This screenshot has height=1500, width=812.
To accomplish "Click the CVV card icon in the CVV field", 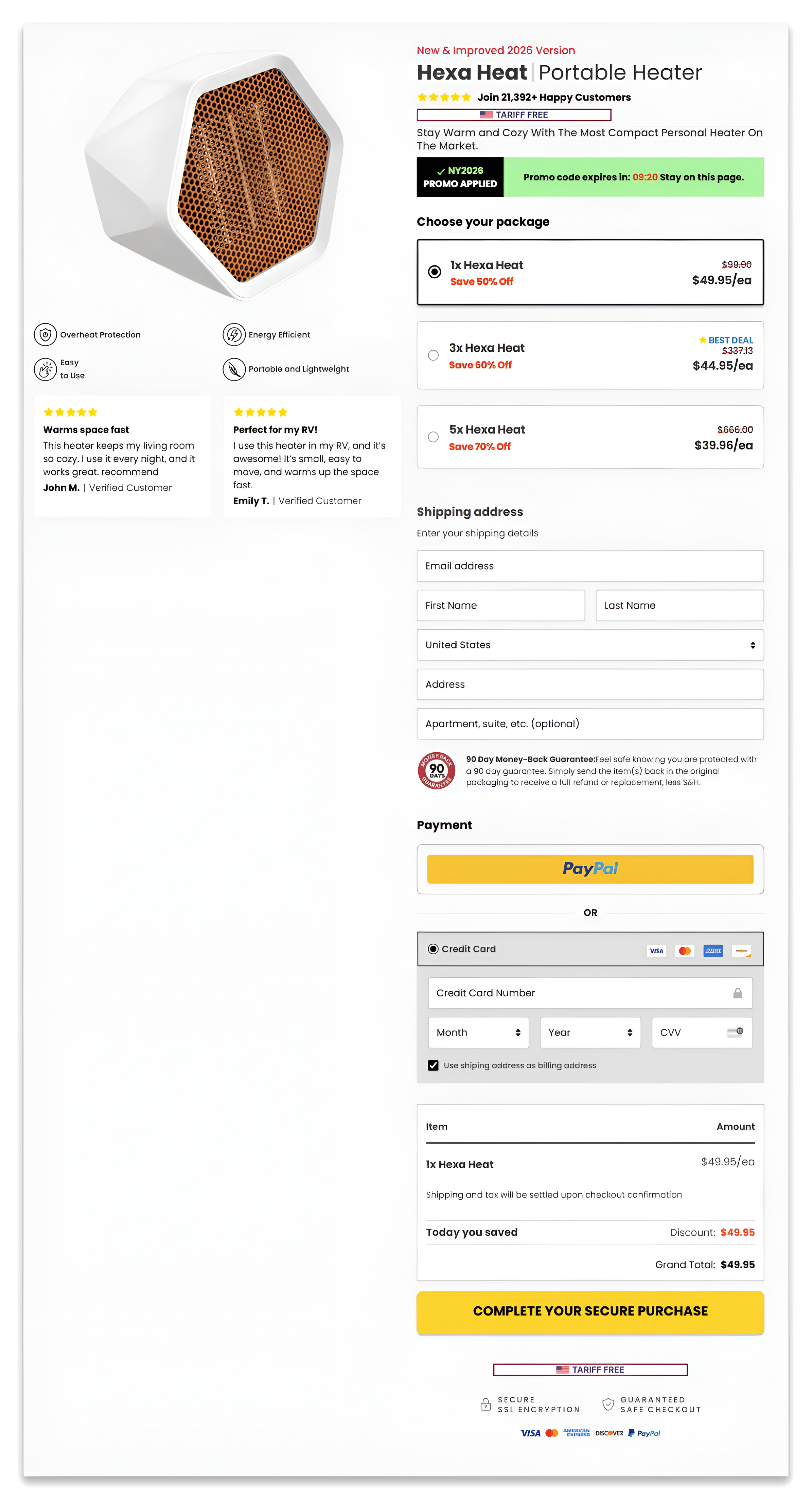I will [735, 1032].
